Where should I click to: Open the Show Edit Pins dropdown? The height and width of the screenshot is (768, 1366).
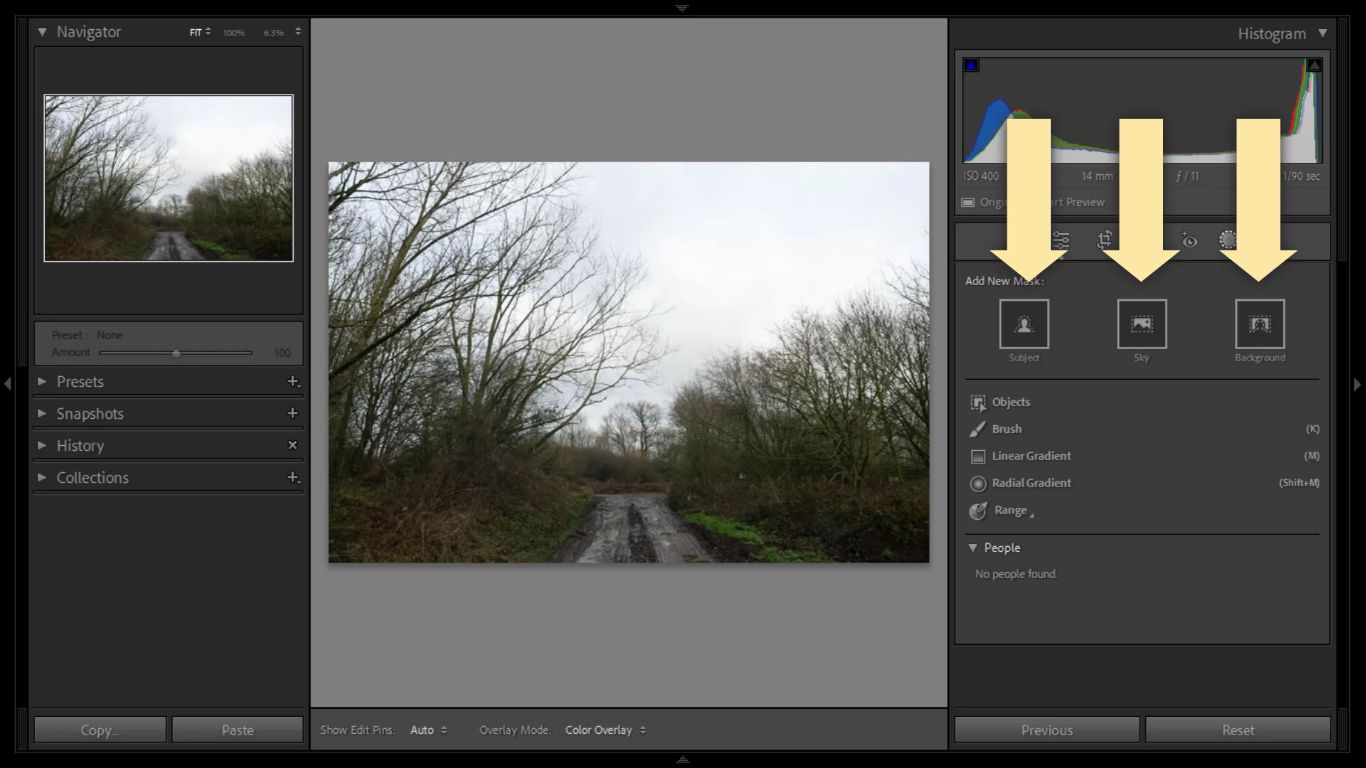[x=428, y=730]
